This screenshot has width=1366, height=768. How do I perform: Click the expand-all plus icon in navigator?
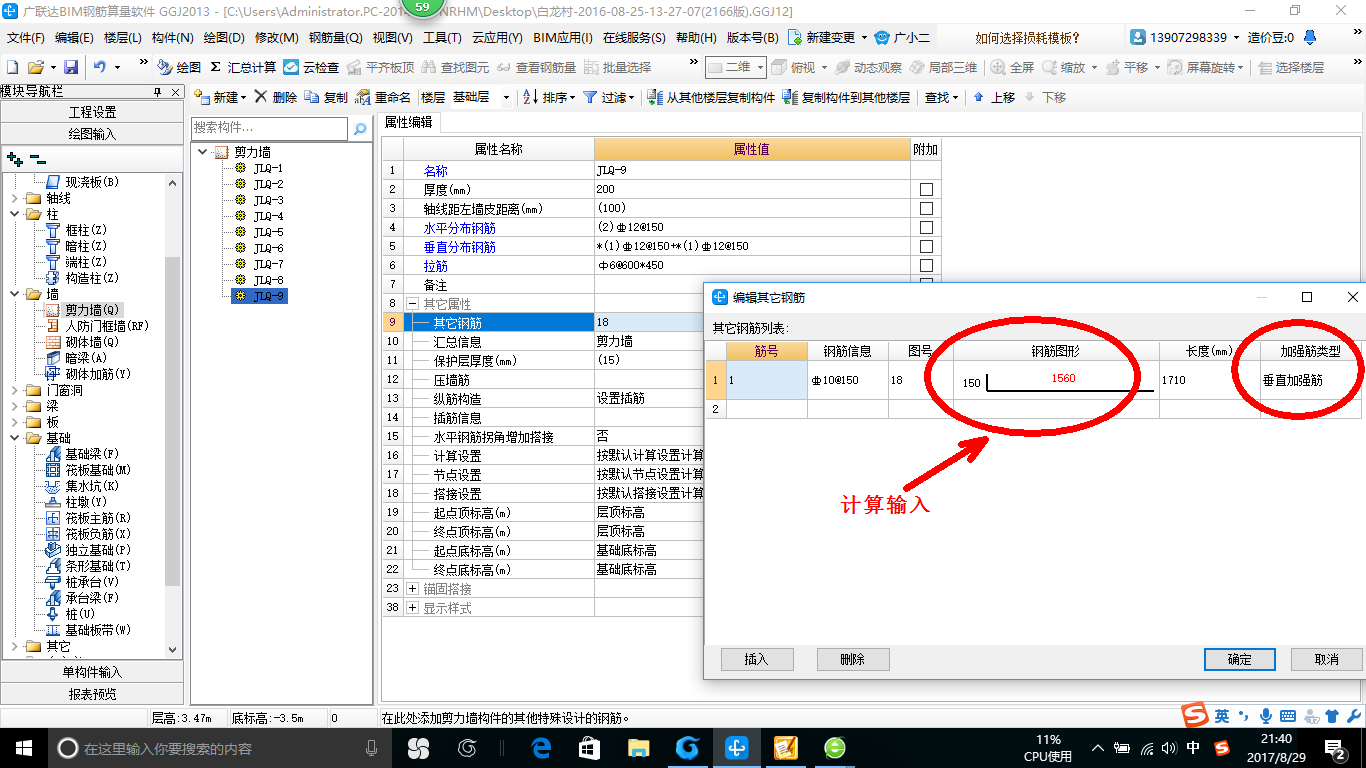click(14, 159)
